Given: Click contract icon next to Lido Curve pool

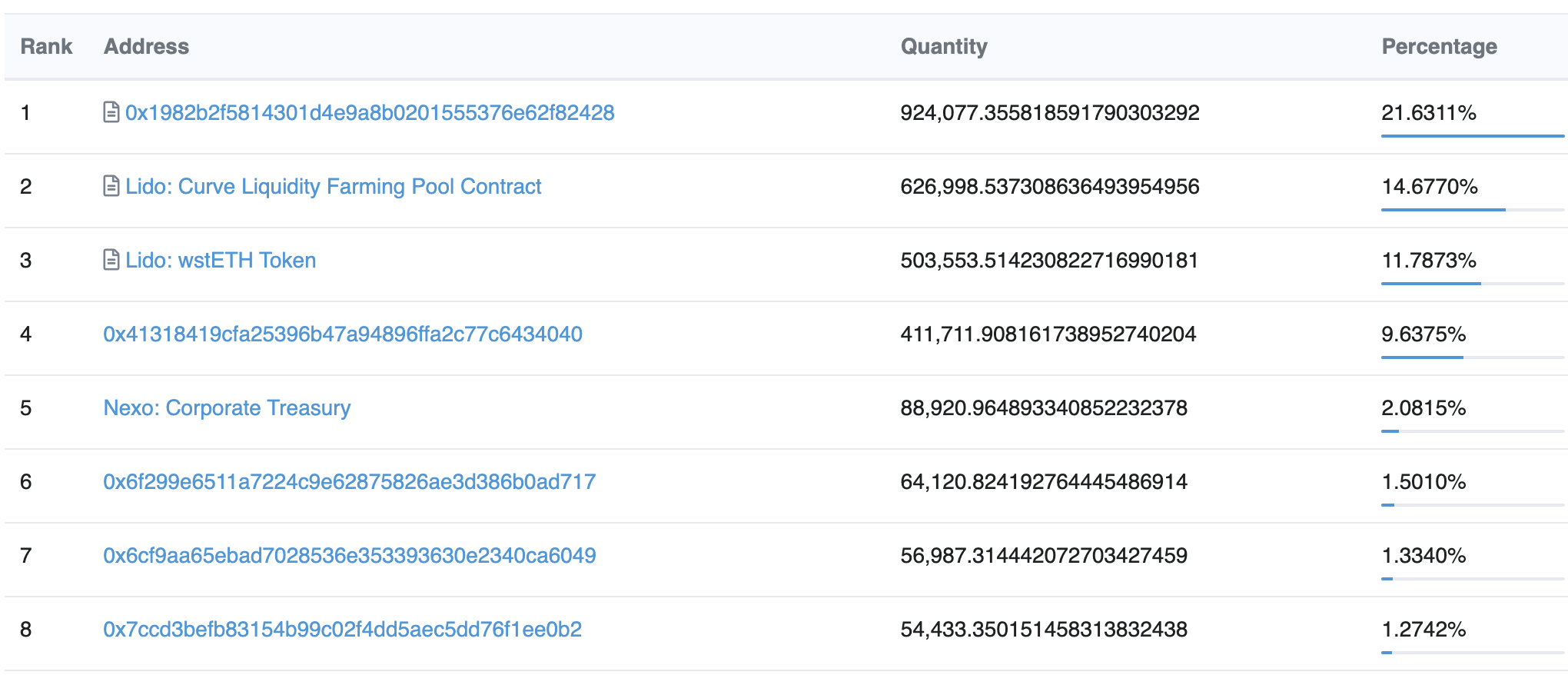Looking at the screenshot, I should point(111,187).
